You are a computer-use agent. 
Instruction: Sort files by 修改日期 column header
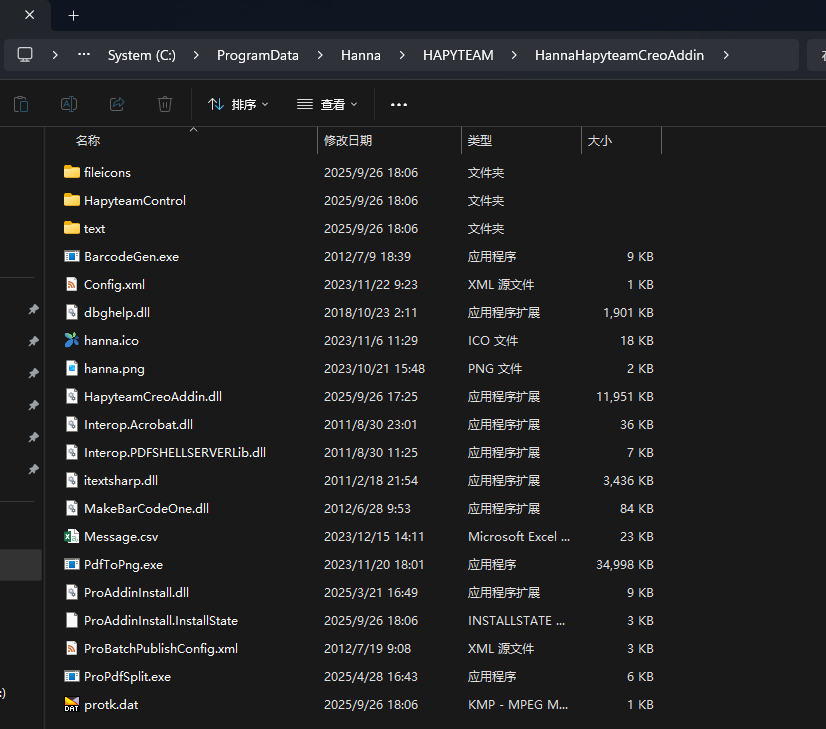[x=348, y=141]
